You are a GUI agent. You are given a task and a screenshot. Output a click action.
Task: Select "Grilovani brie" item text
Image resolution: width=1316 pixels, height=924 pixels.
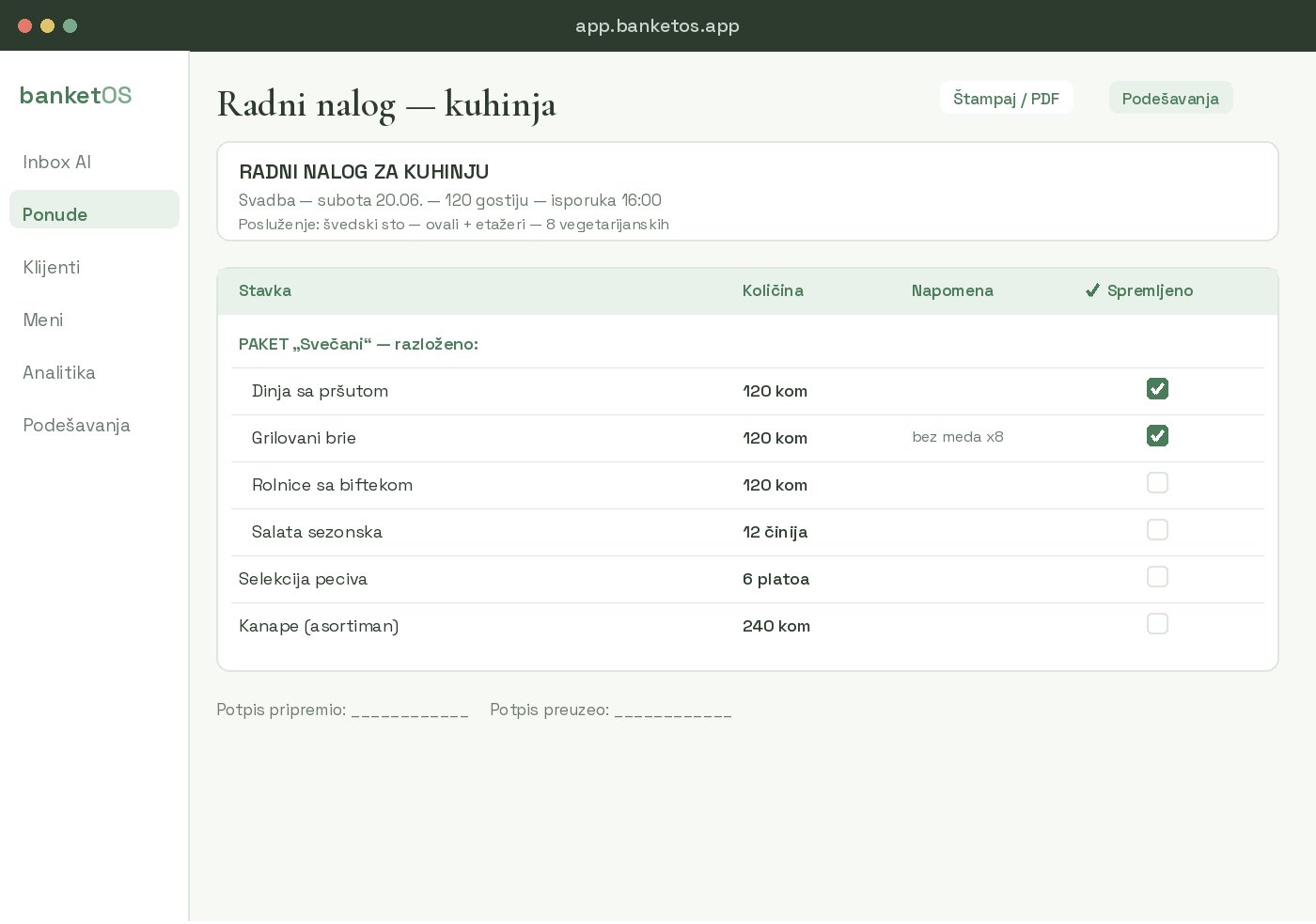(x=304, y=438)
